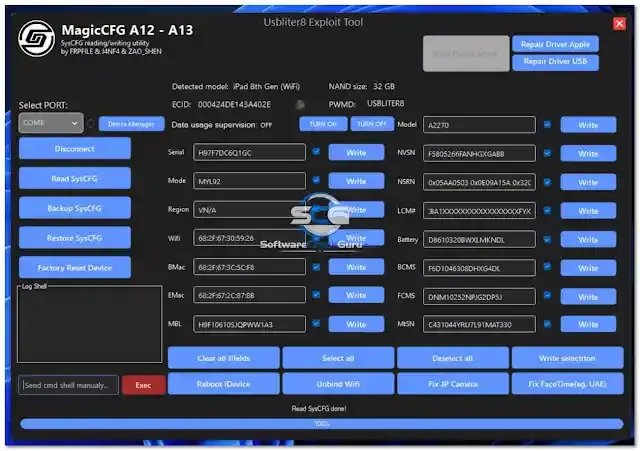The width and height of the screenshot is (640, 451).
Task: Click the MtSN field C431044YRU7L91MAT330
Action: pyautogui.click(x=479, y=324)
